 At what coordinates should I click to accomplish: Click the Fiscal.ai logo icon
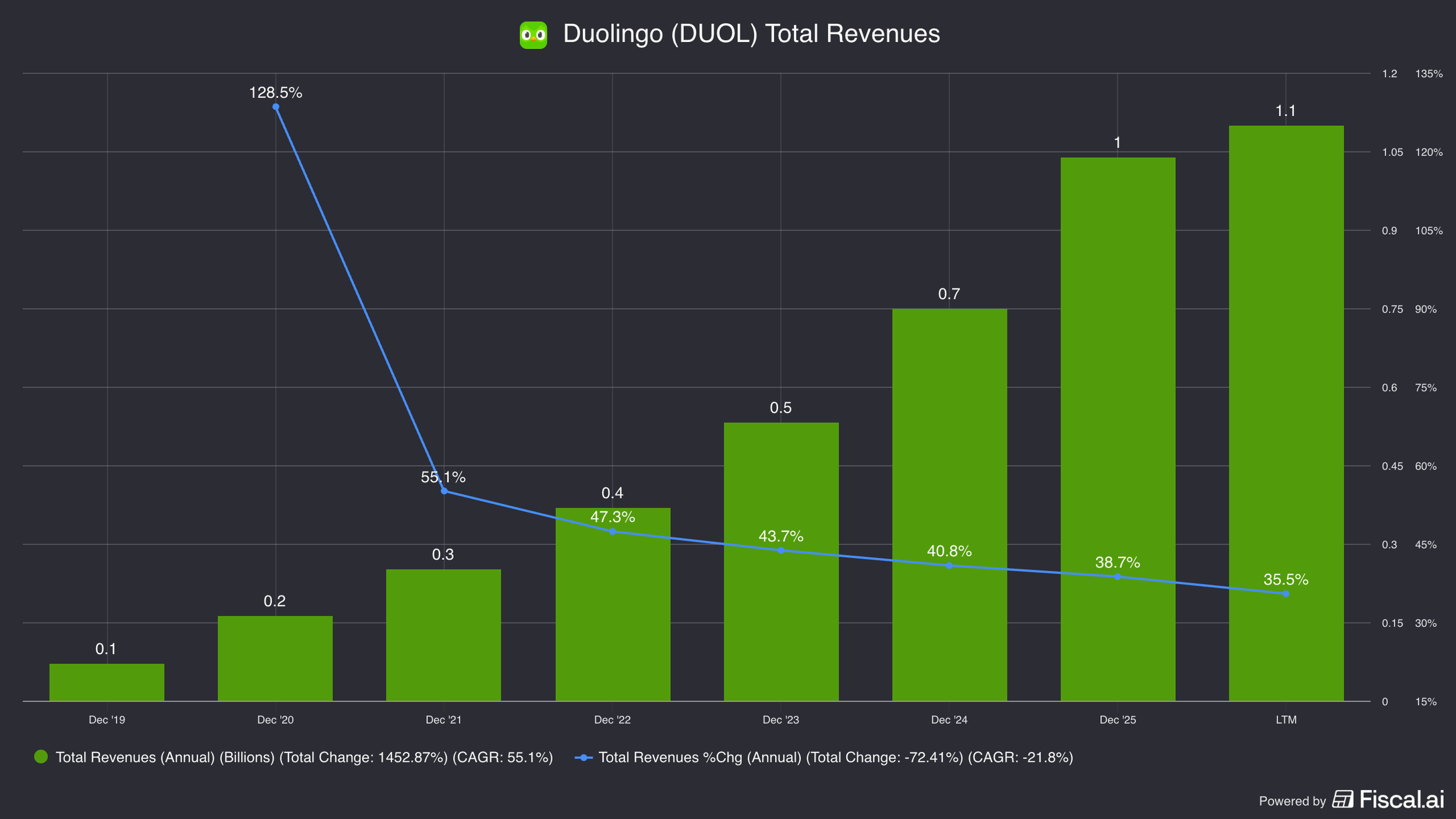point(1342,799)
